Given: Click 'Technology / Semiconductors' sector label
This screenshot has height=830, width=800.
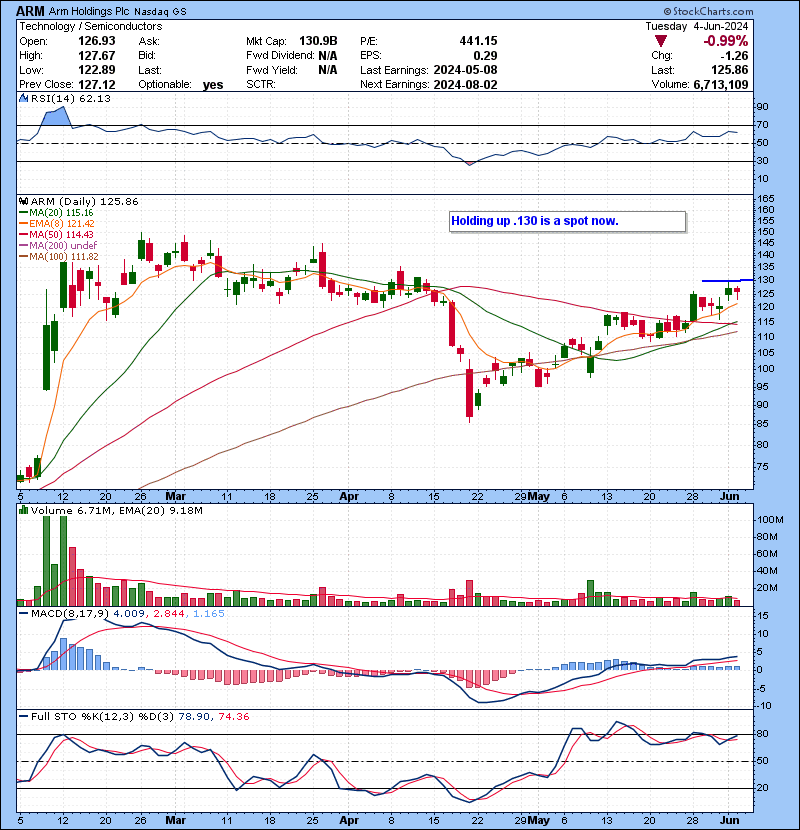Looking at the screenshot, I should [91, 26].
